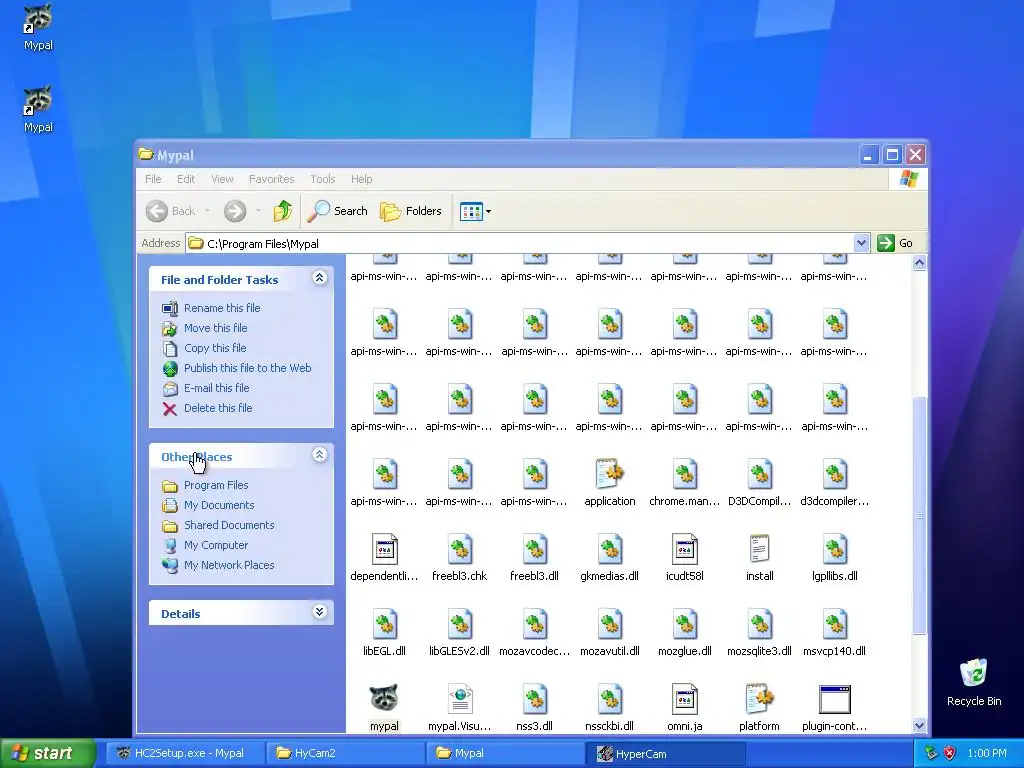Image resolution: width=1024 pixels, height=768 pixels.
Task: Expand the Address bar dropdown
Action: click(861, 243)
